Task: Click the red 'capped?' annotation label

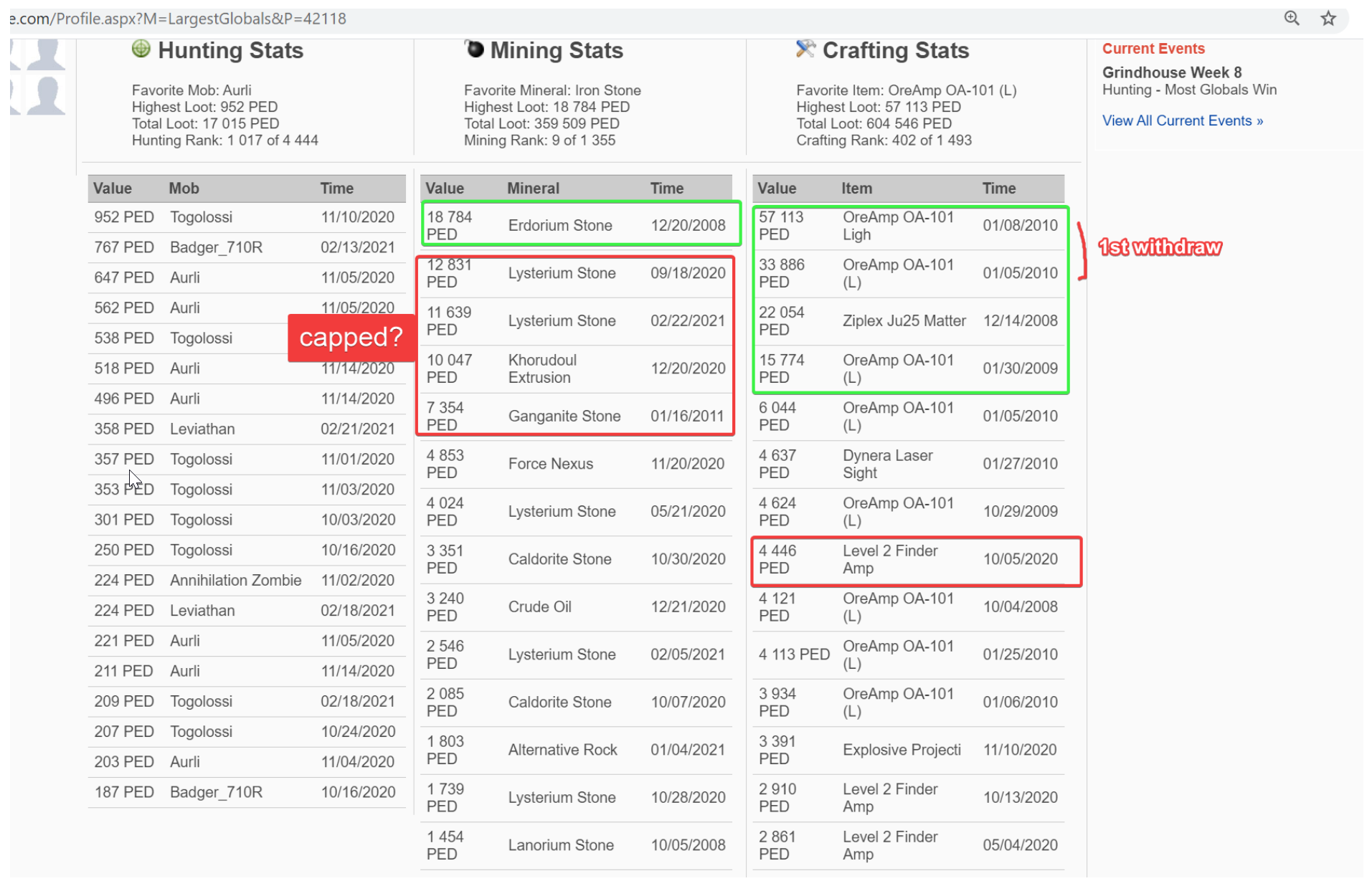Action: coord(351,338)
